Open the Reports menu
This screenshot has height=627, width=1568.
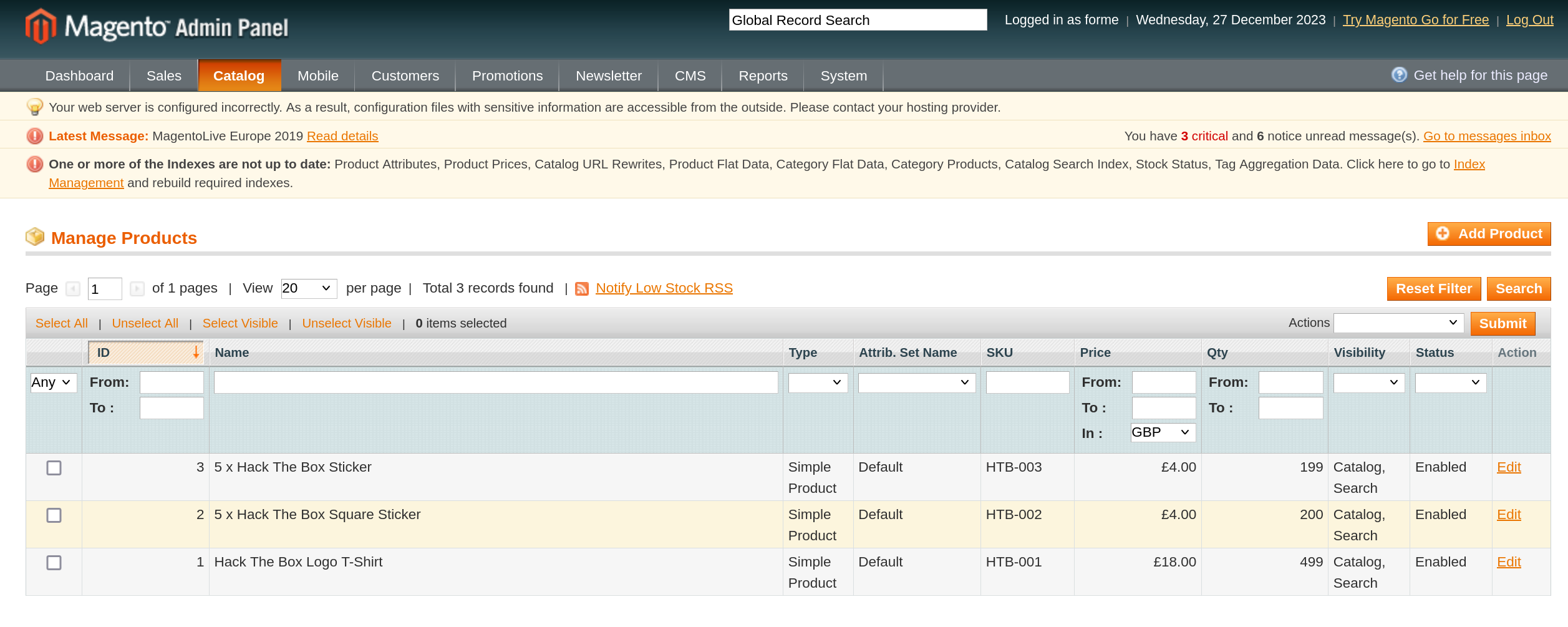point(763,75)
